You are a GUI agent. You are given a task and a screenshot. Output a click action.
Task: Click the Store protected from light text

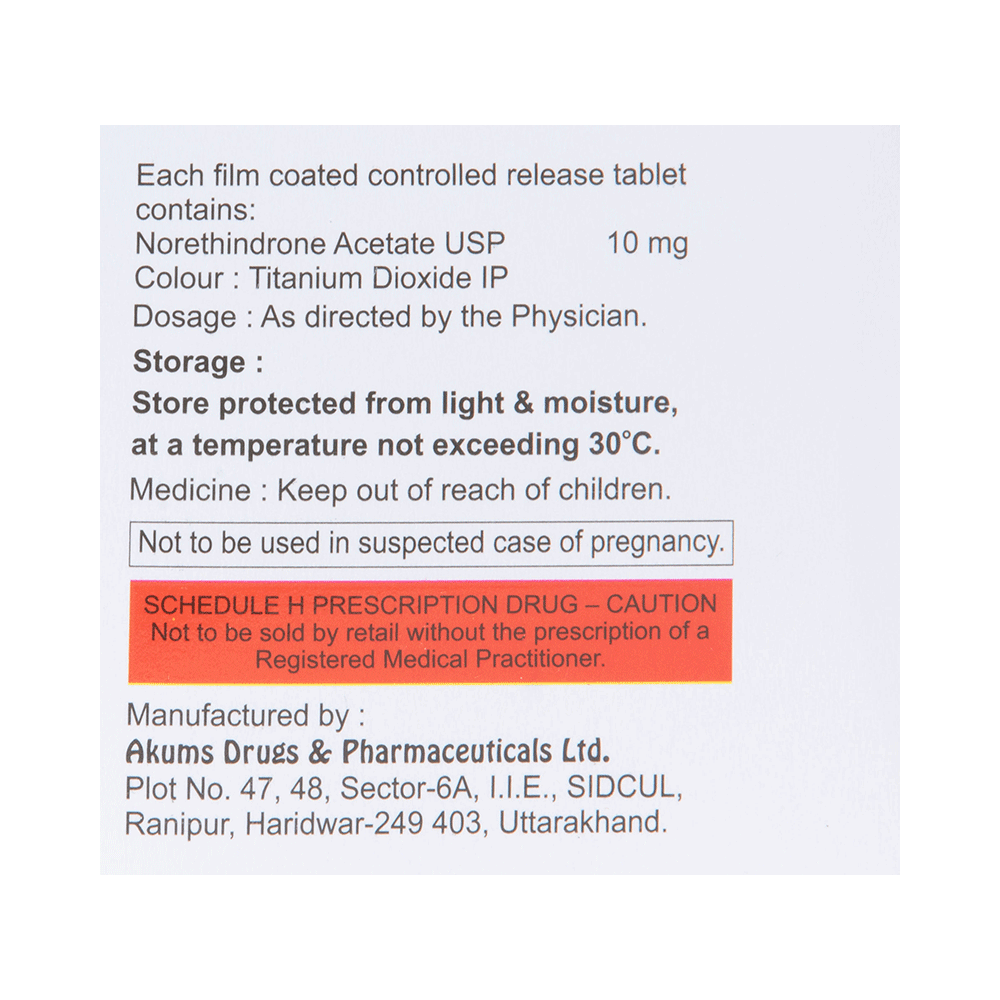[x=405, y=403]
